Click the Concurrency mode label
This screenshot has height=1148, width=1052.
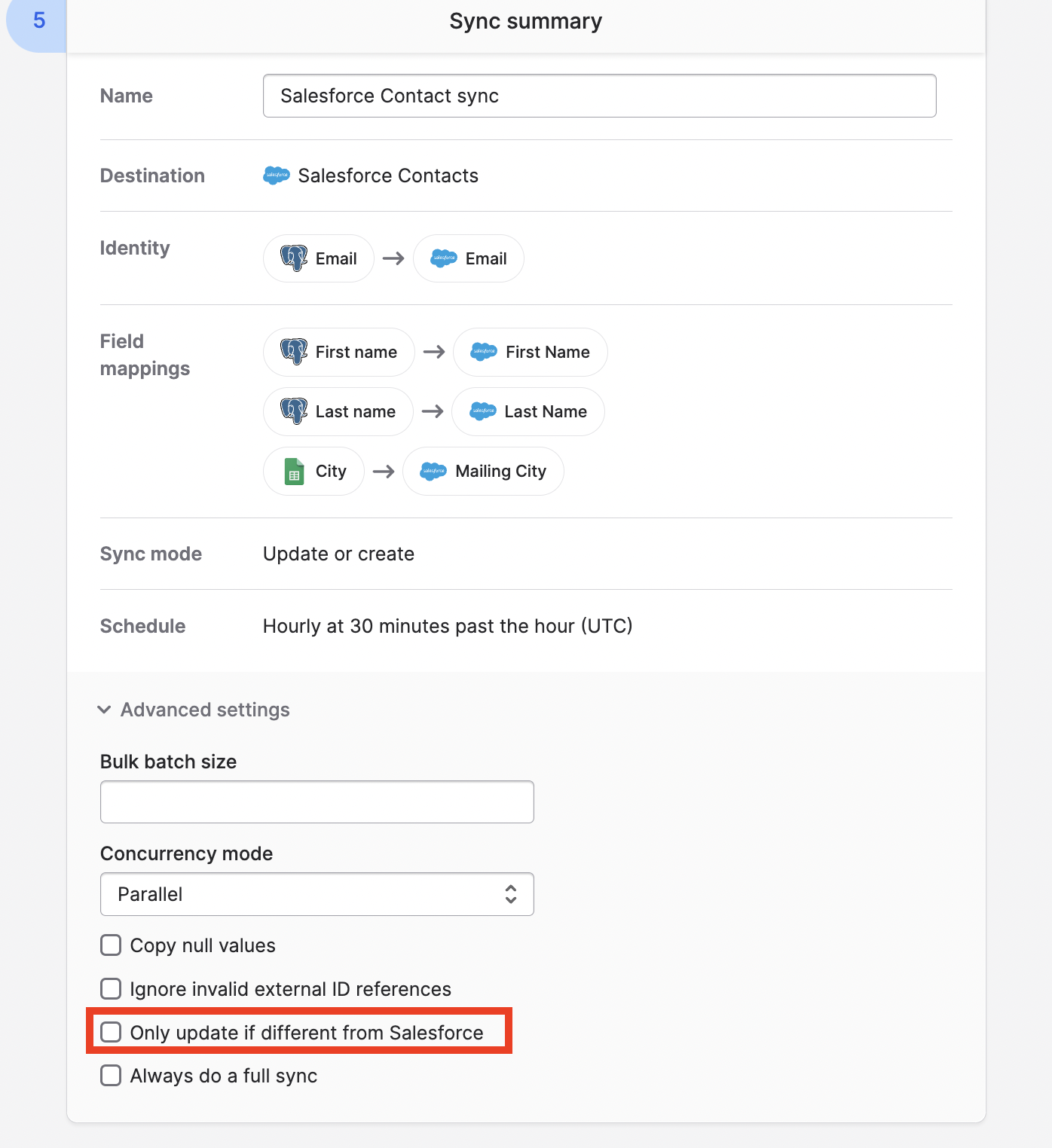click(187, 853)
